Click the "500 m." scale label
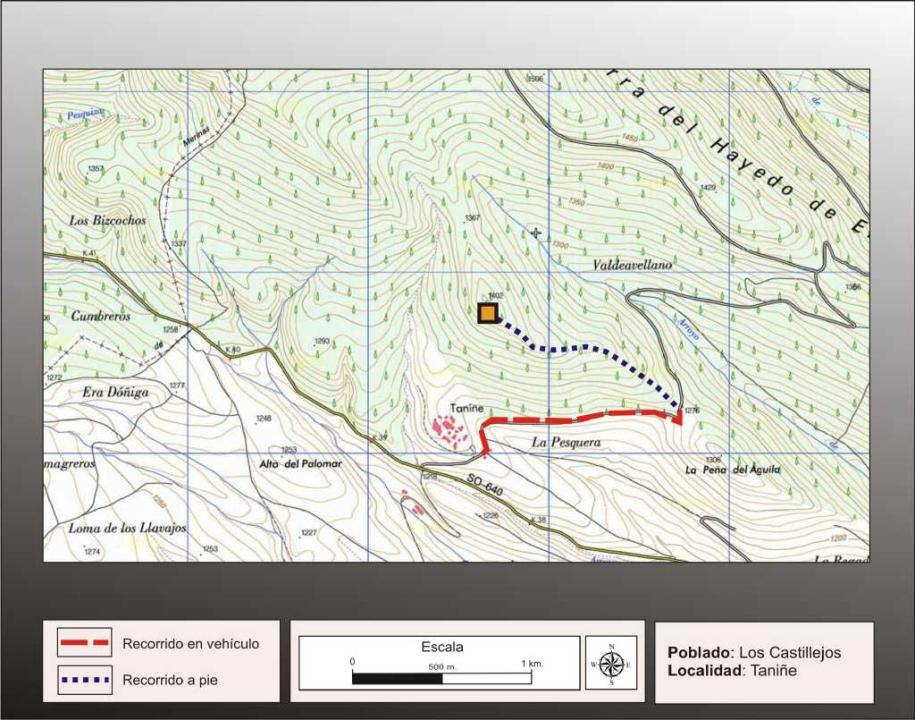The width and height of the screenshot is (915, 720). coord(442,666)
